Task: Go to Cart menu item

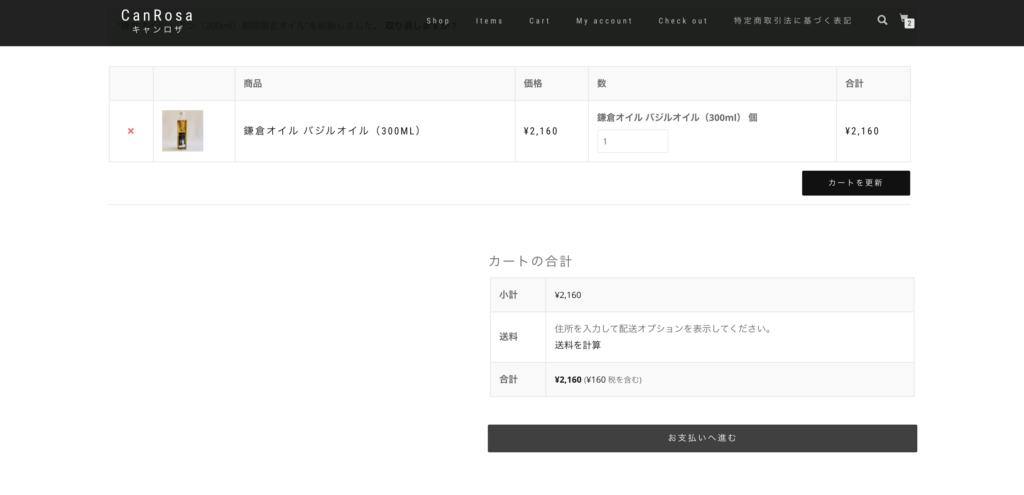Action: click(x=539, y=21)
